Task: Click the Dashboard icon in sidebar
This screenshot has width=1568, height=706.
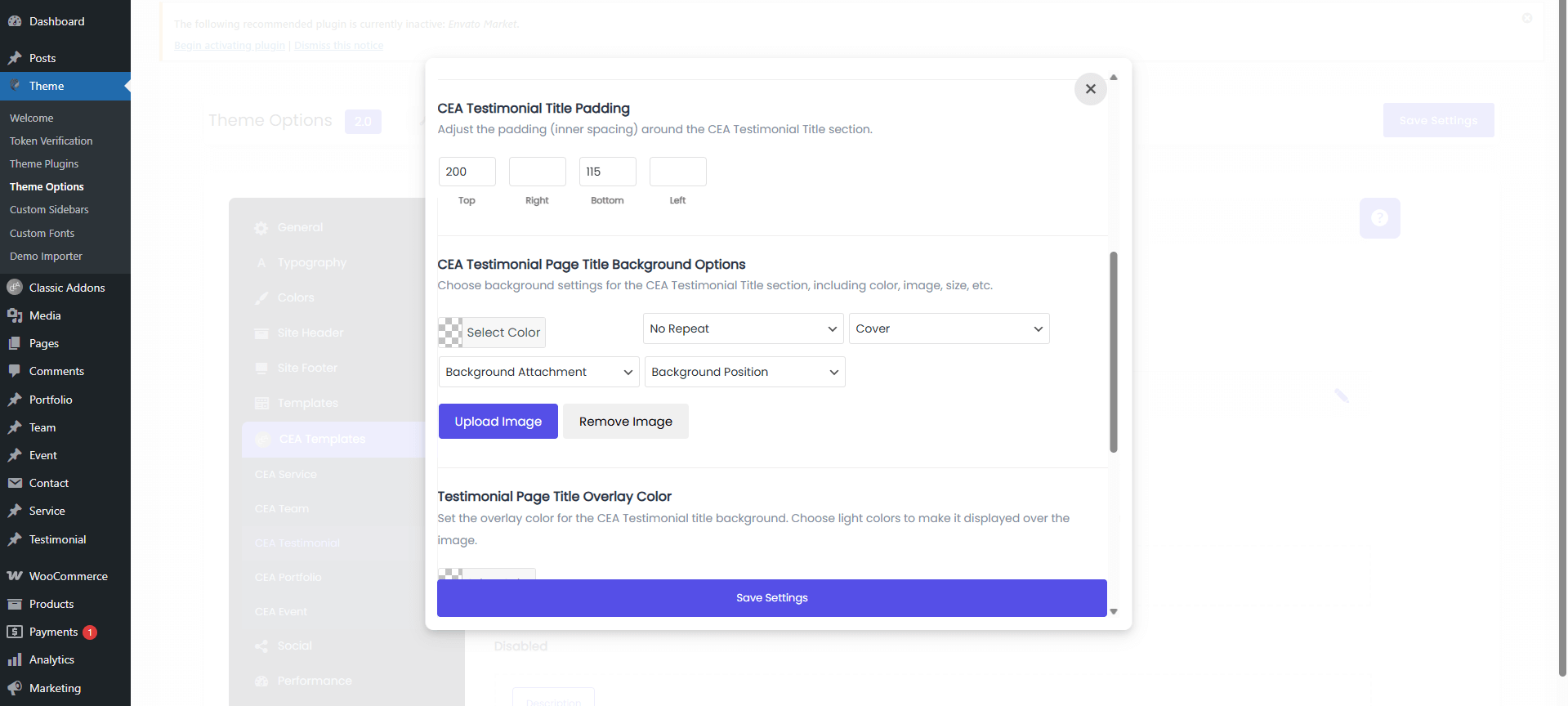Action: click(x=15, y=21)
